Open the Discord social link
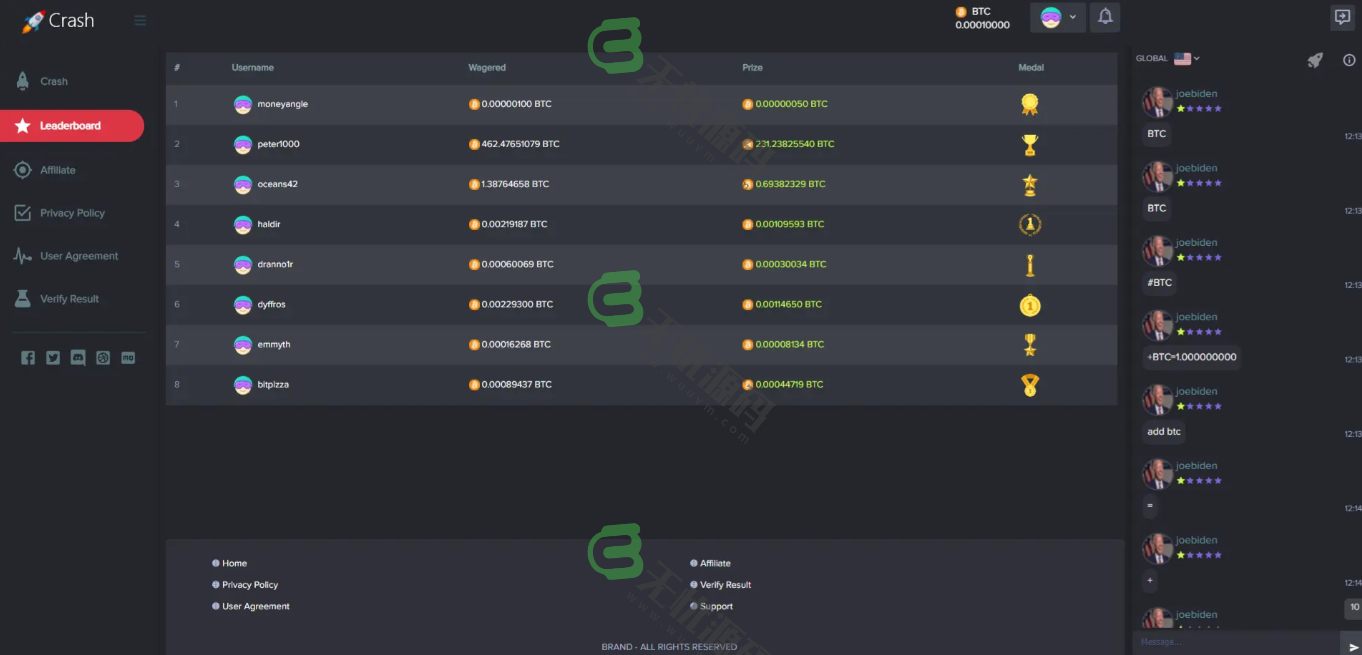Viewport: 1362px width, 655px height. 78,358
